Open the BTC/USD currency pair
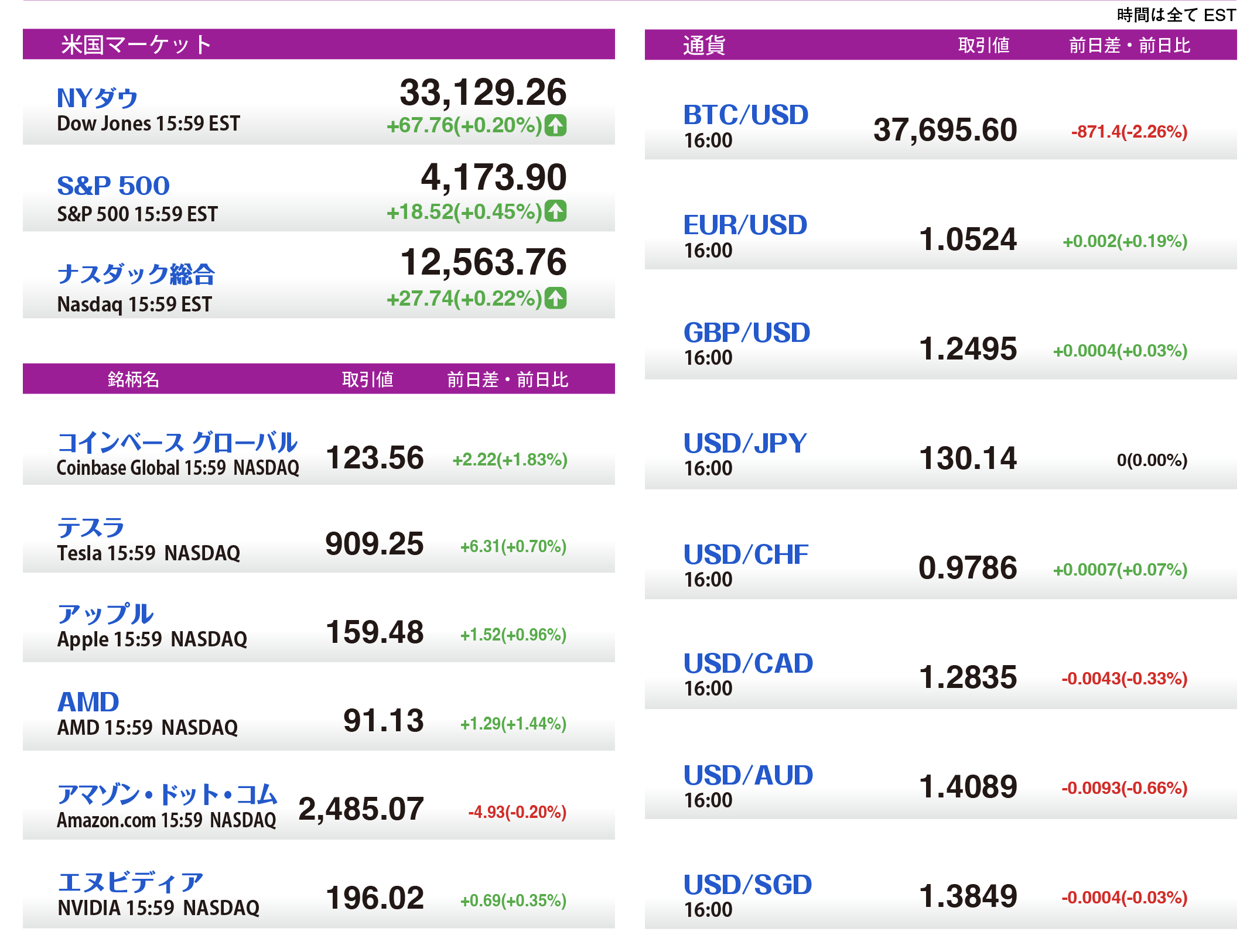This screenshot has height=952, width=1257. (x=746, y=115)
